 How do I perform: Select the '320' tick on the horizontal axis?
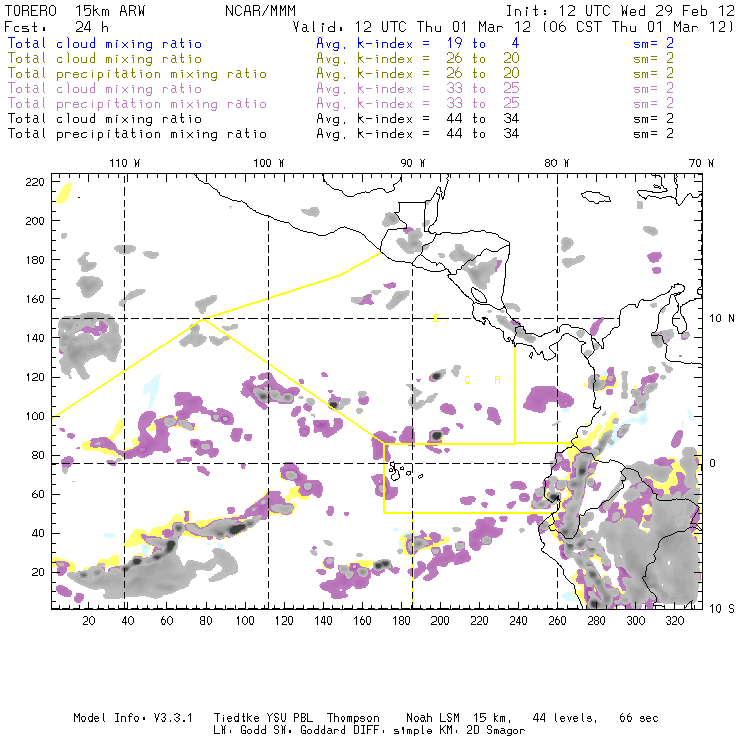click(x=674, y=621)
